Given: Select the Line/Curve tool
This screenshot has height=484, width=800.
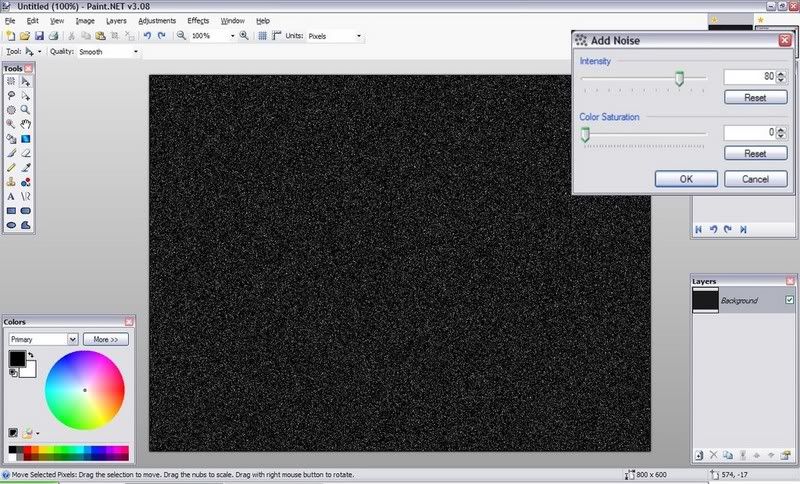Looking at the screenshot, I should [26, 196].
